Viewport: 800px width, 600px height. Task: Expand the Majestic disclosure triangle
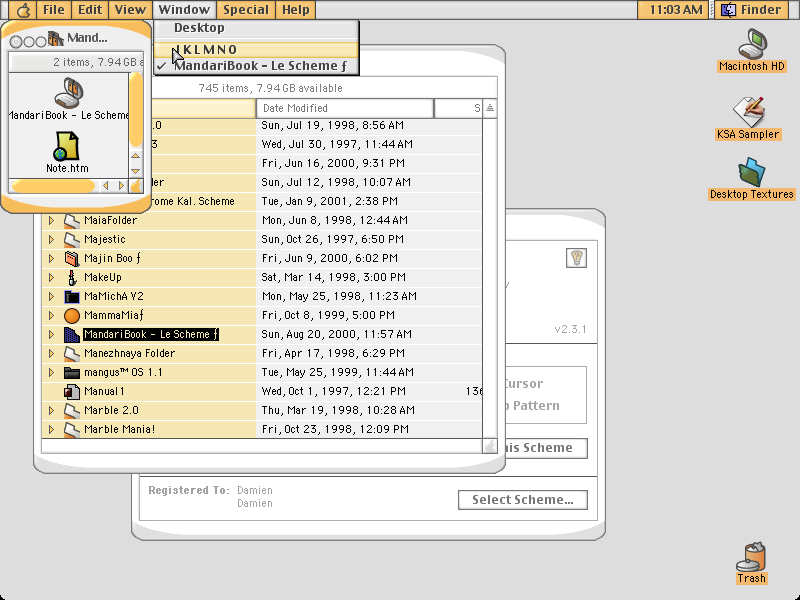click(52, 239)
